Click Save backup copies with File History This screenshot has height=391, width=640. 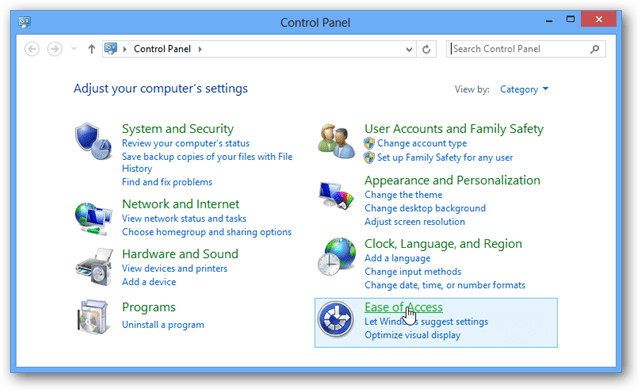click(207, 162)
